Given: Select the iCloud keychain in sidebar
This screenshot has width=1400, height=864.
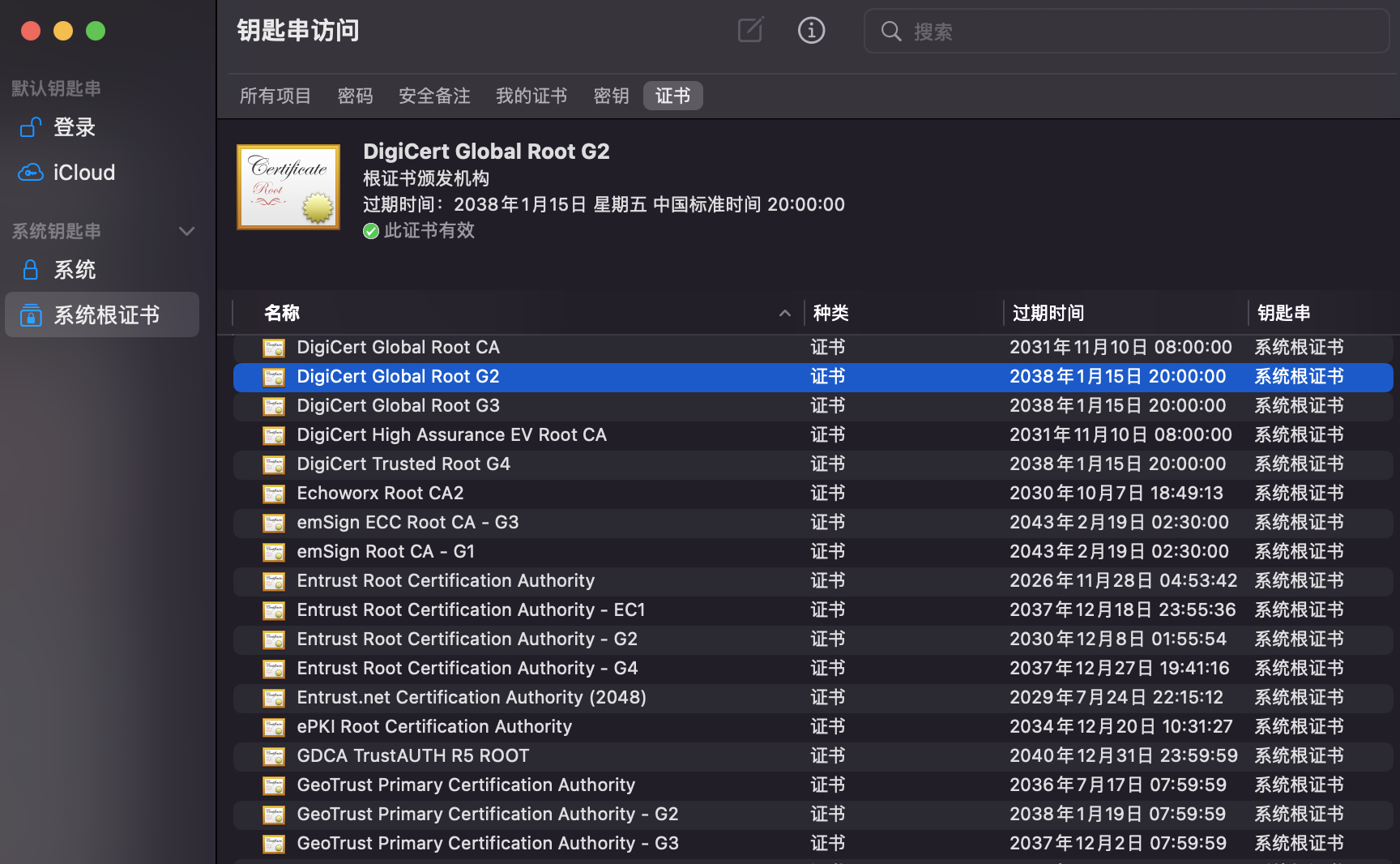Looking at the screenshot, I should coord(102,173).
